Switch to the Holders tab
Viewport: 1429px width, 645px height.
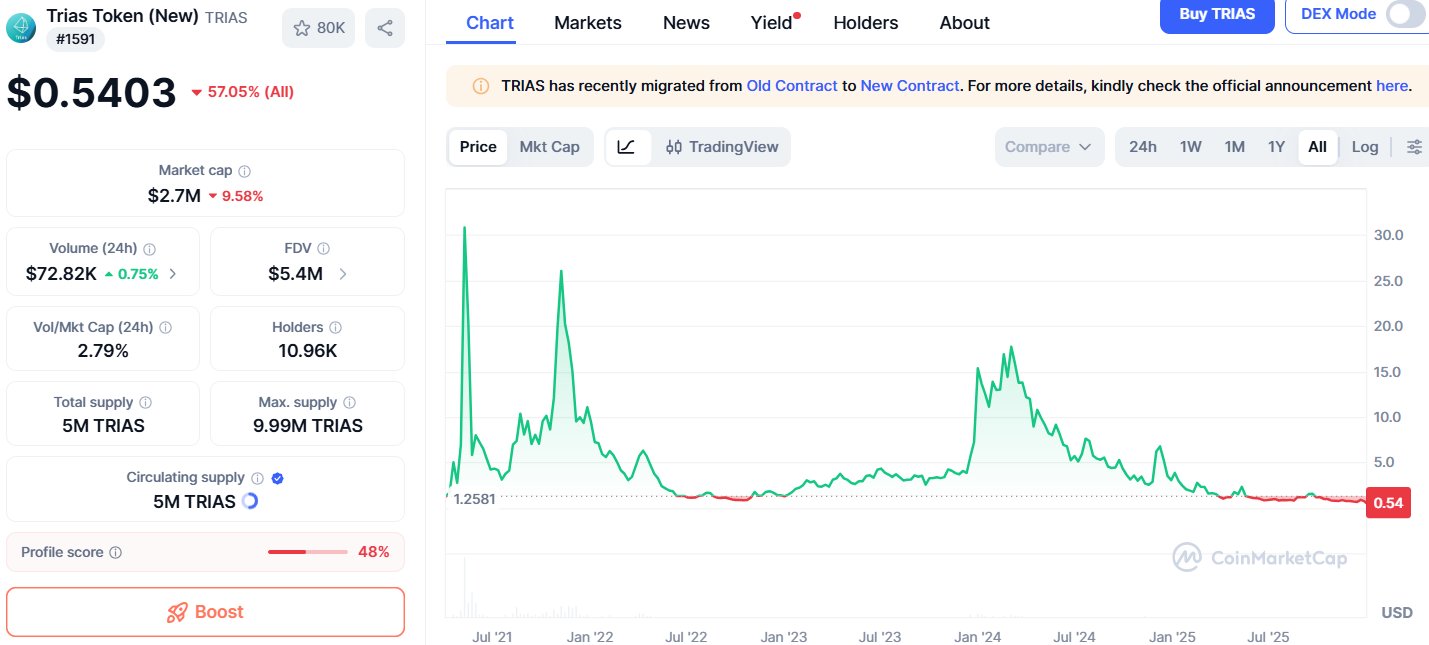pos(865,23)
